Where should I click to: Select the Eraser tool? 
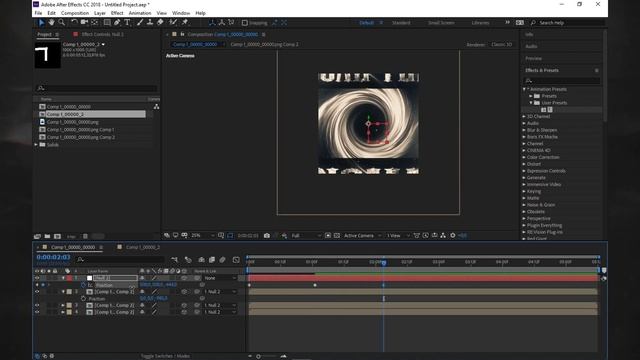(x=160, y=22)
